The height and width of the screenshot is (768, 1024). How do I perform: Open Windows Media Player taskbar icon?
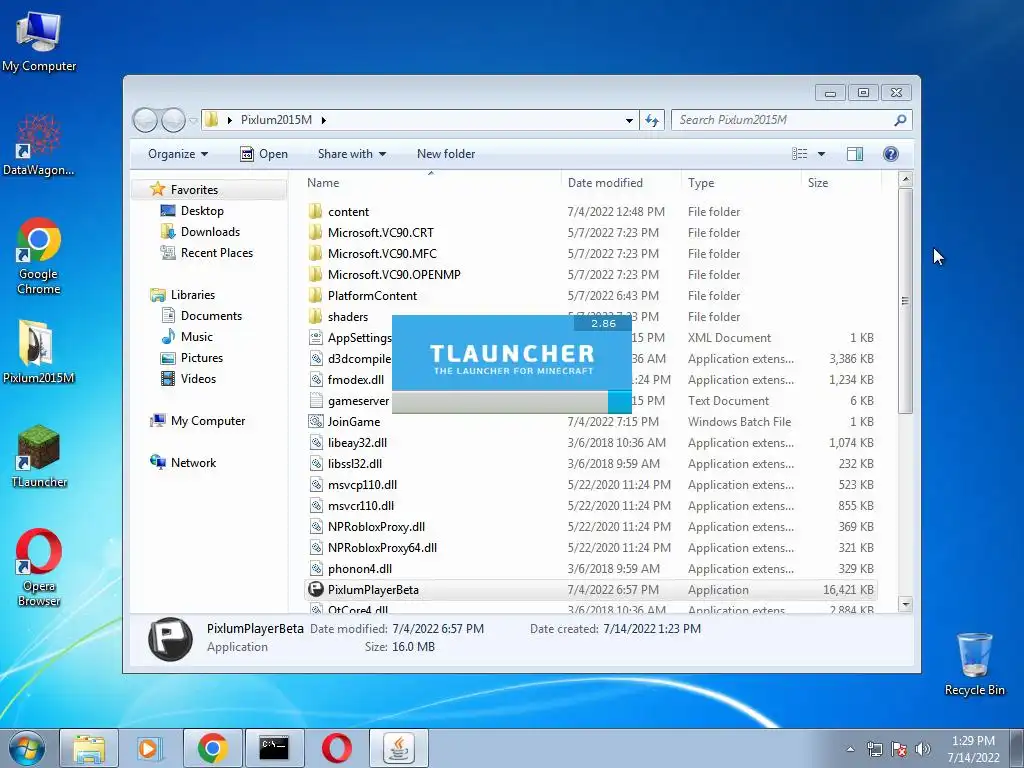150,748
